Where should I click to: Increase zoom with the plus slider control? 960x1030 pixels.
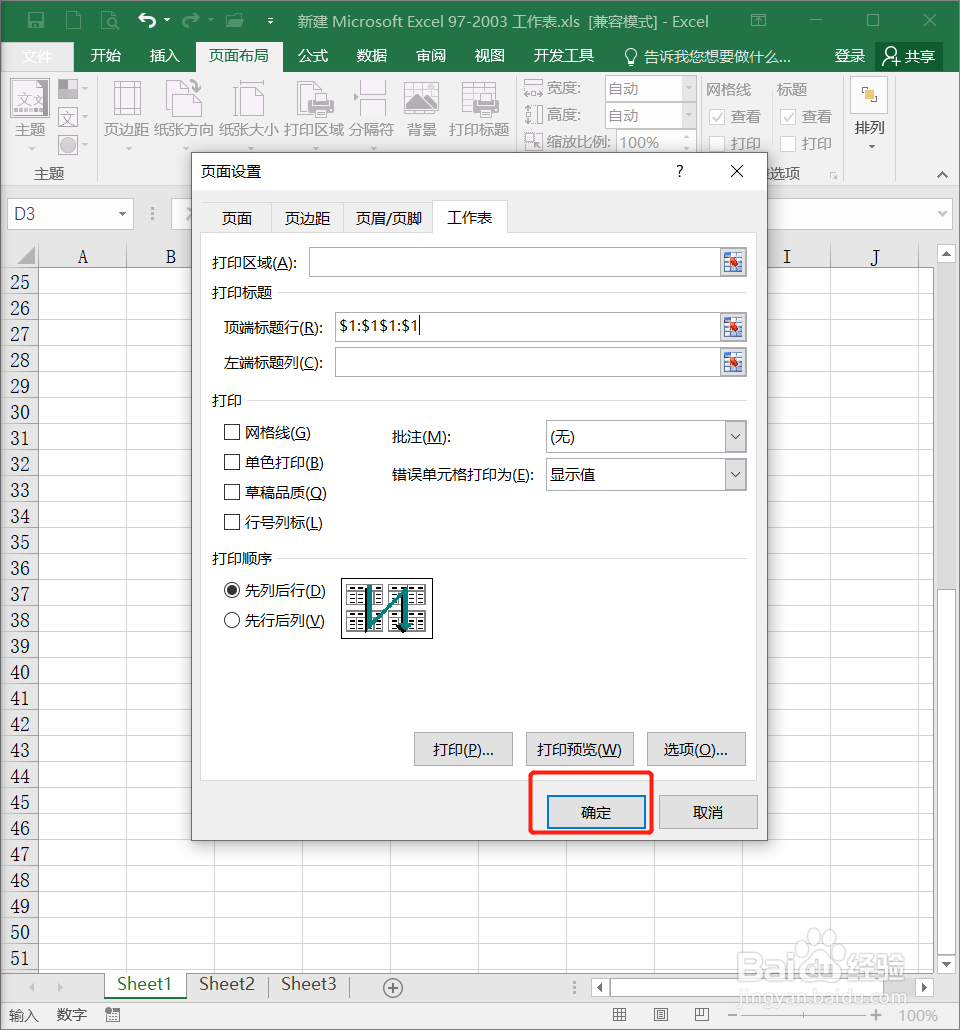875,1014
